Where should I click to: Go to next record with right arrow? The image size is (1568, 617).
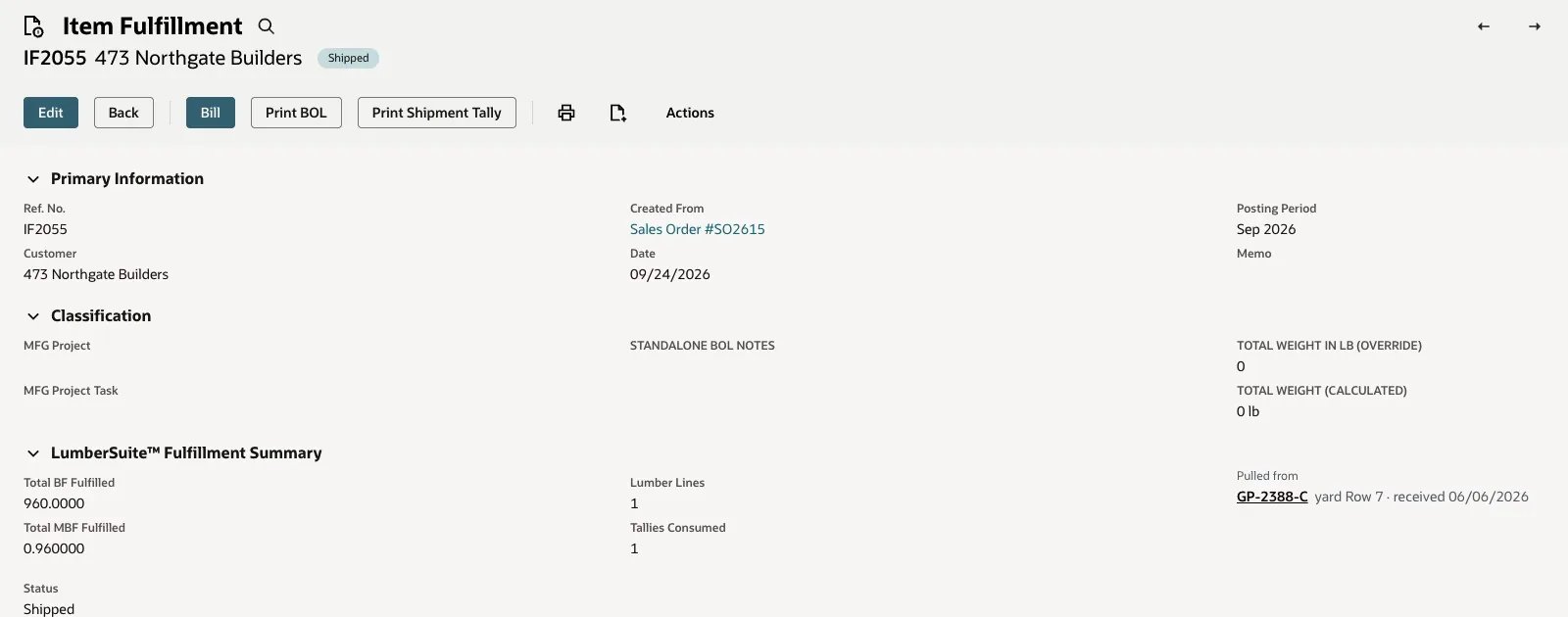[1535, 26]
